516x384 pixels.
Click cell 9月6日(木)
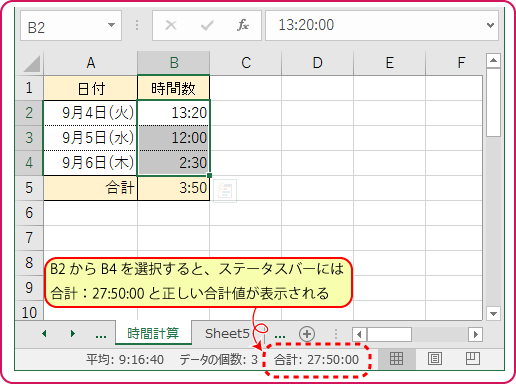click(x=90, y=163)
